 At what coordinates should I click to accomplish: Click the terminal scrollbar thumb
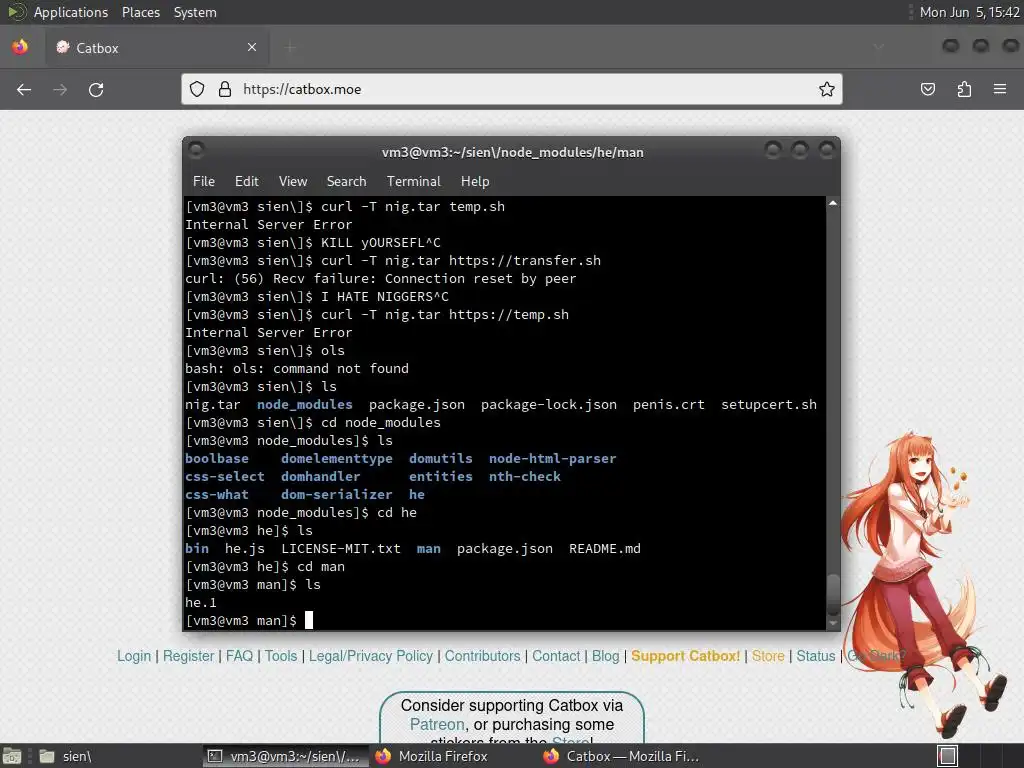[x=833, y=594]
